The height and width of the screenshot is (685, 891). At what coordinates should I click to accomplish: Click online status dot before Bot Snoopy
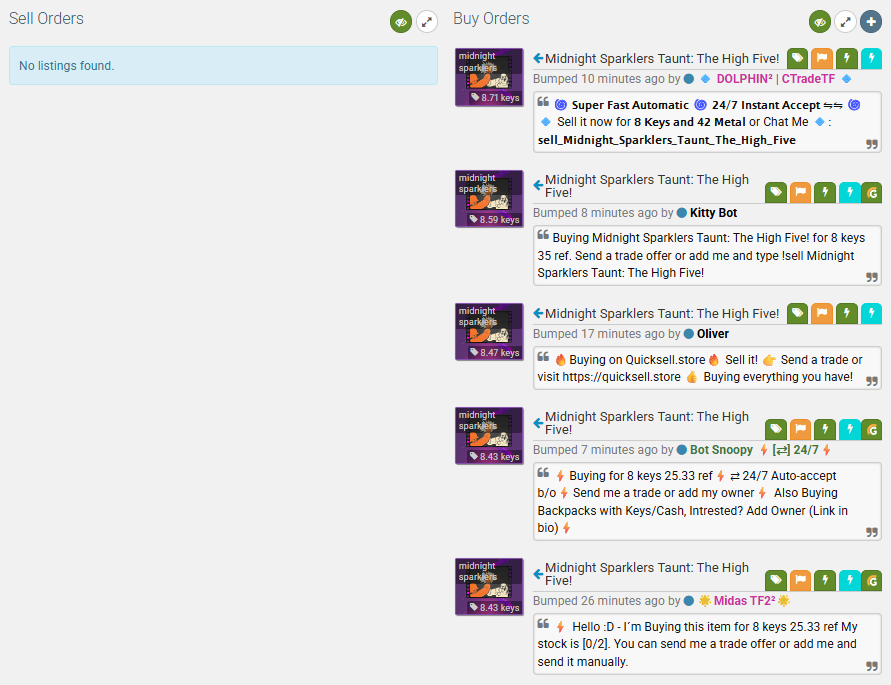(x=682, y=450)
